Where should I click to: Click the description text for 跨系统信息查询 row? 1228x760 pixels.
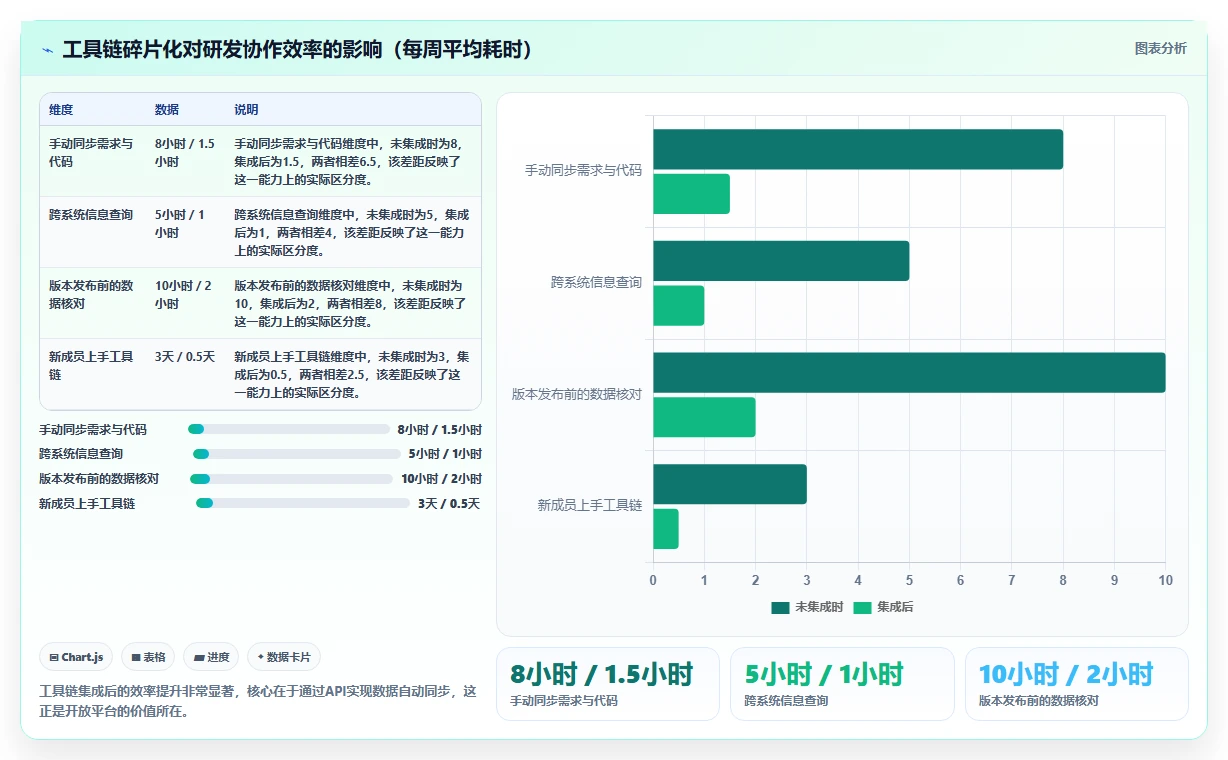pos(351,233)
